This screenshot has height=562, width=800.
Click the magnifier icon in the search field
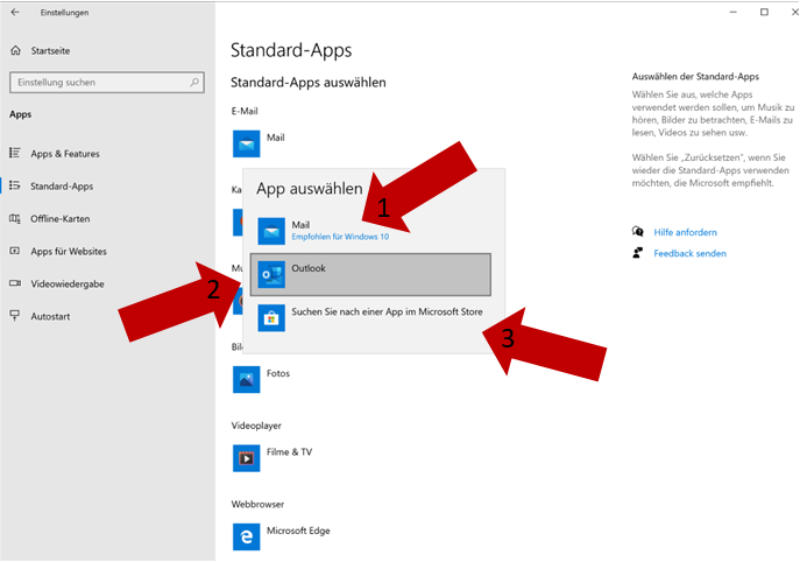[194, 82]
